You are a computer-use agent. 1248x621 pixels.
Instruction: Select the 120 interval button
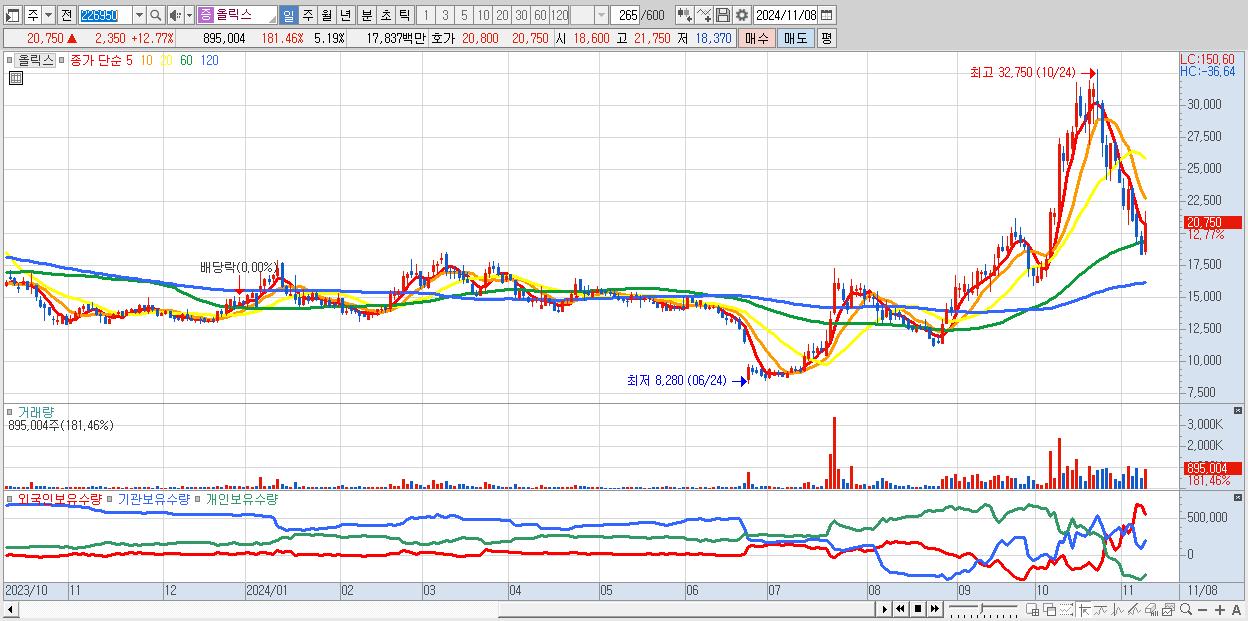tap(560, 15)
